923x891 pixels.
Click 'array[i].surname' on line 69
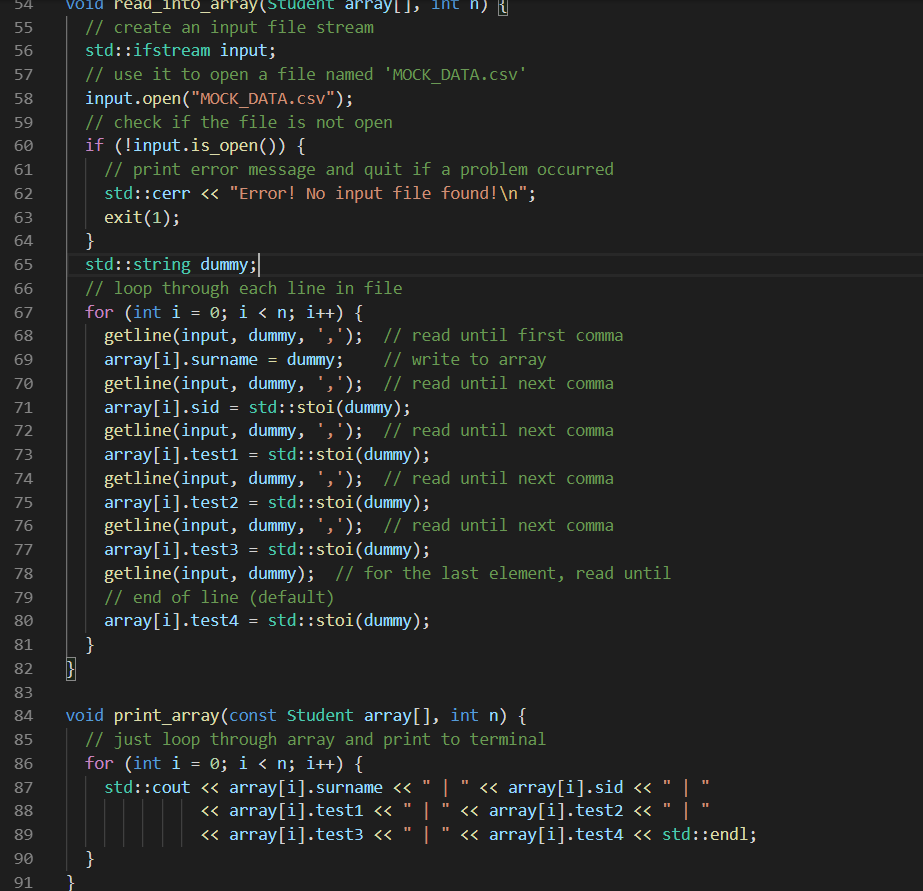point(181,360)
